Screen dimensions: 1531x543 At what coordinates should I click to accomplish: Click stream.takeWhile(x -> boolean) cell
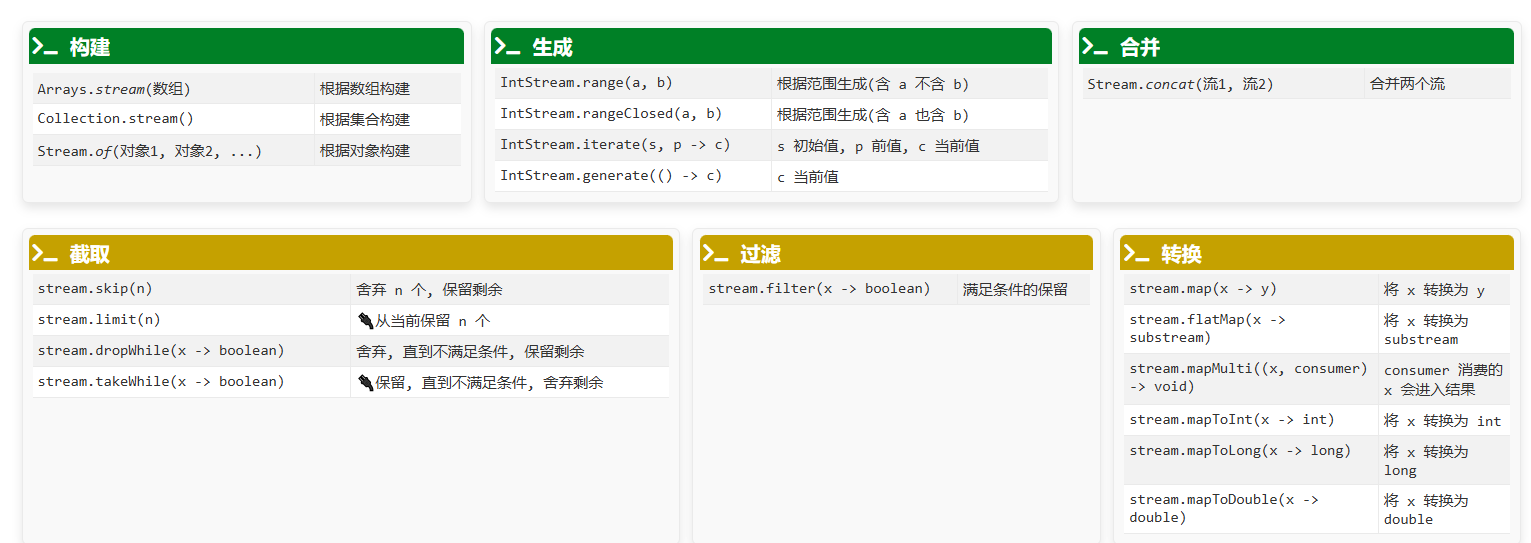tap(191, 382)
